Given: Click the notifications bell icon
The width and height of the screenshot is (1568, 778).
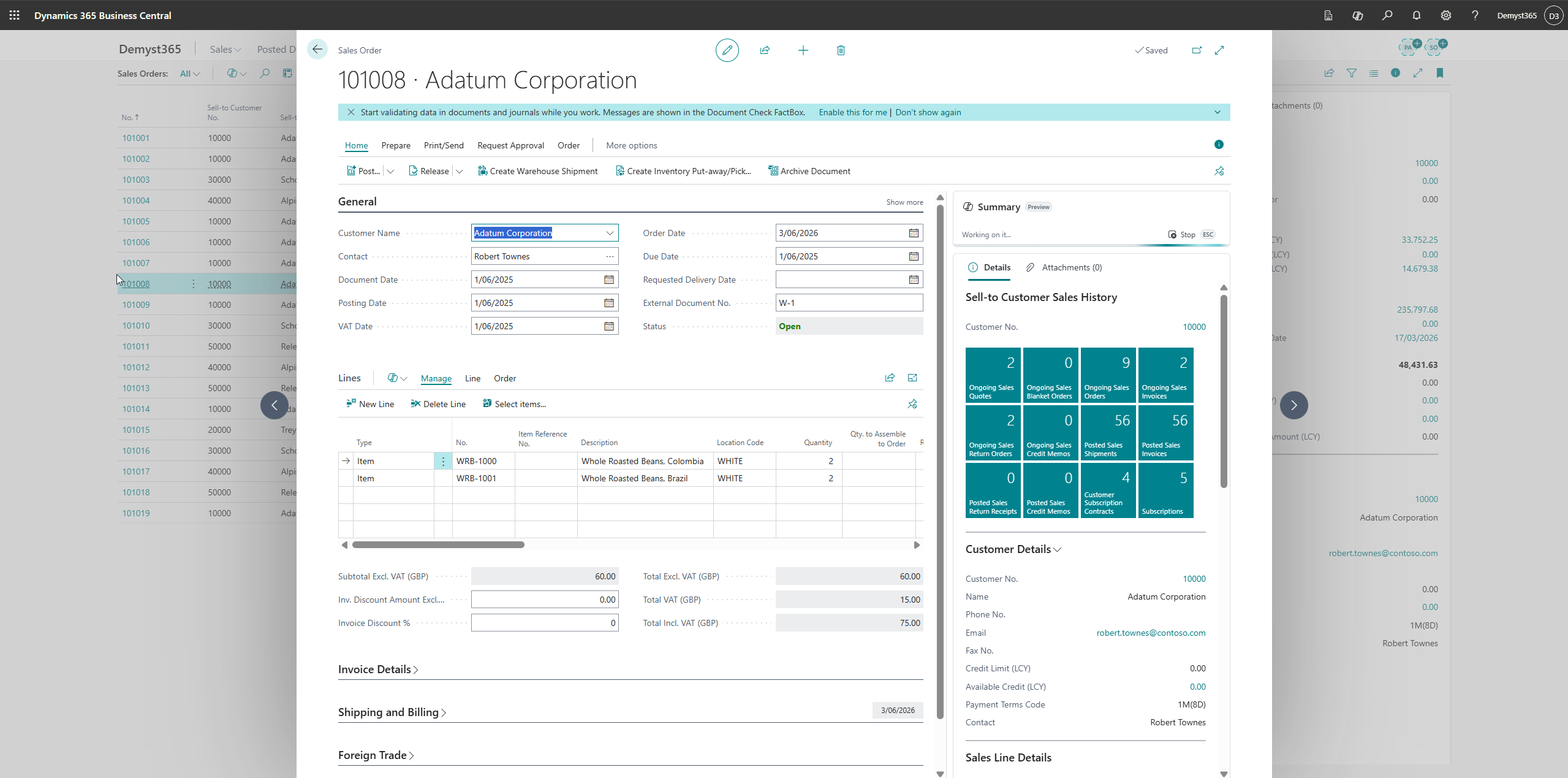Looking at the screenshot, I should (x=1416, y=15).
